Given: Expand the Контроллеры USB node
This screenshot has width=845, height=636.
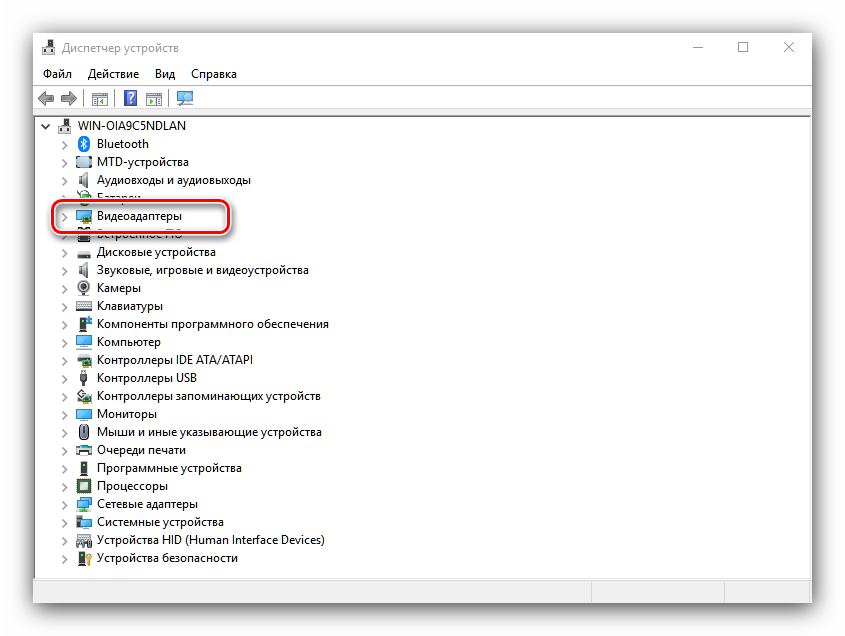Looking at the screenshot, I should click(x=65, y=378).
